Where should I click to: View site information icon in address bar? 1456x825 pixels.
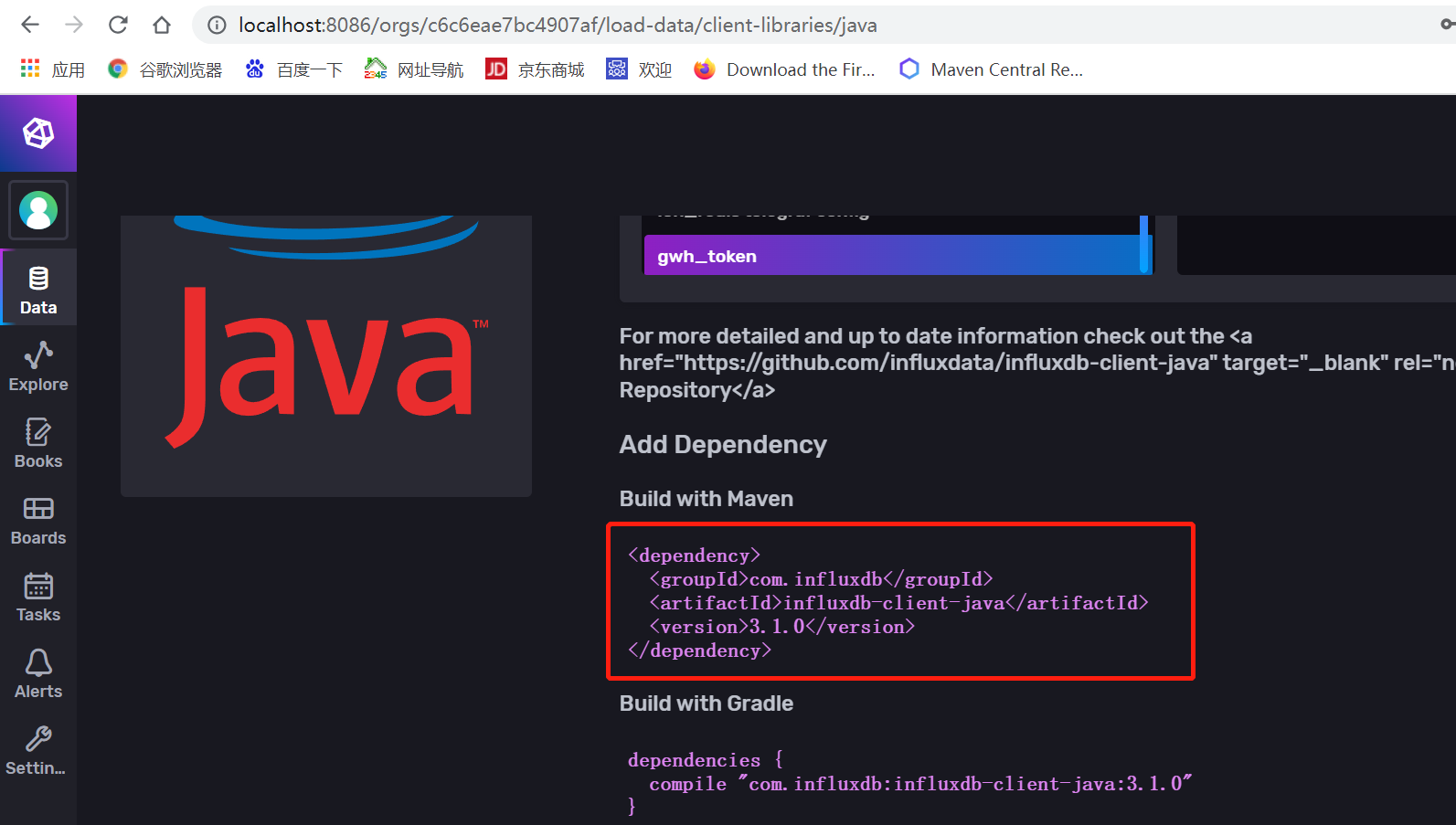(x=217, y=26)
